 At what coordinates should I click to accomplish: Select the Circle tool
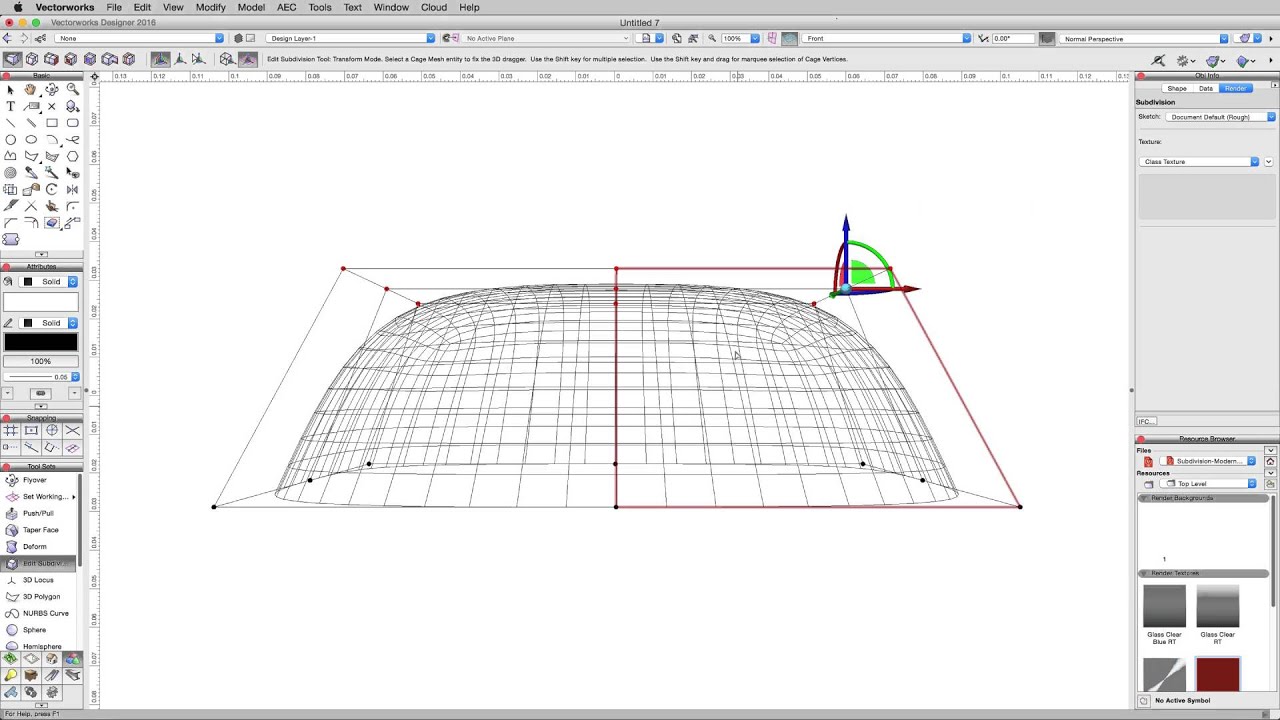[11, 140]
